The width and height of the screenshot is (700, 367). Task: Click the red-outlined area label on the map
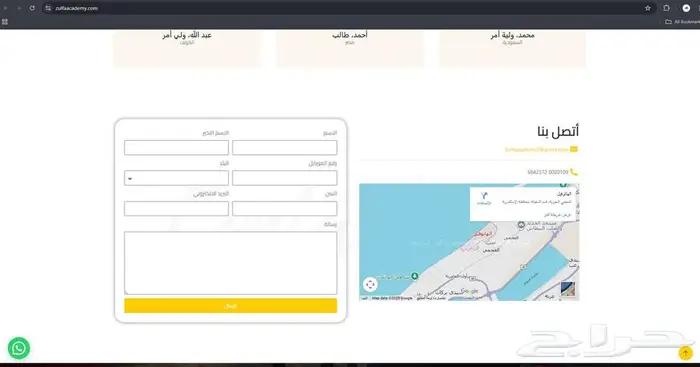point(484,234)
